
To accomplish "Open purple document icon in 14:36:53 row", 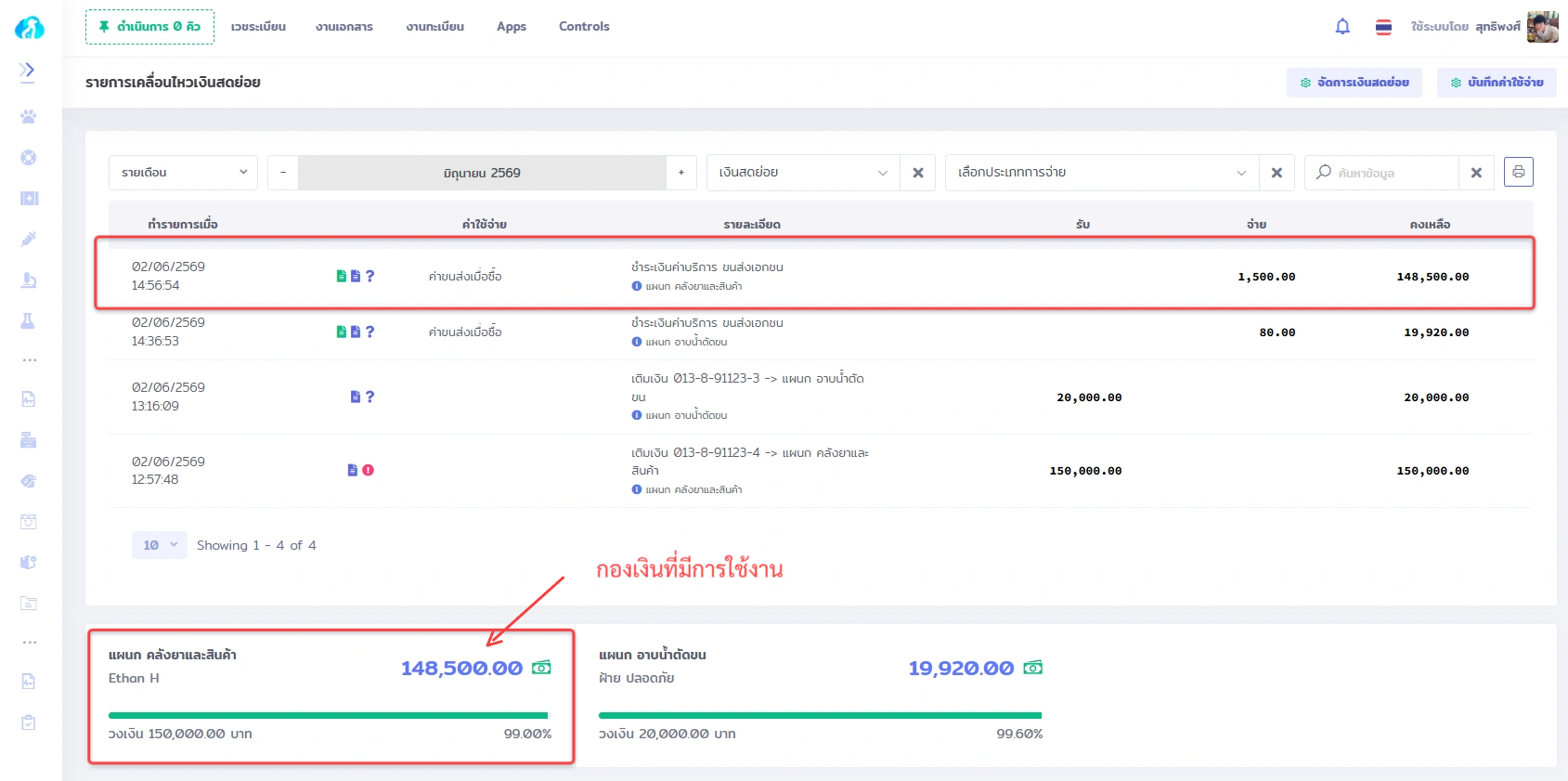I will tap(356, 332).
